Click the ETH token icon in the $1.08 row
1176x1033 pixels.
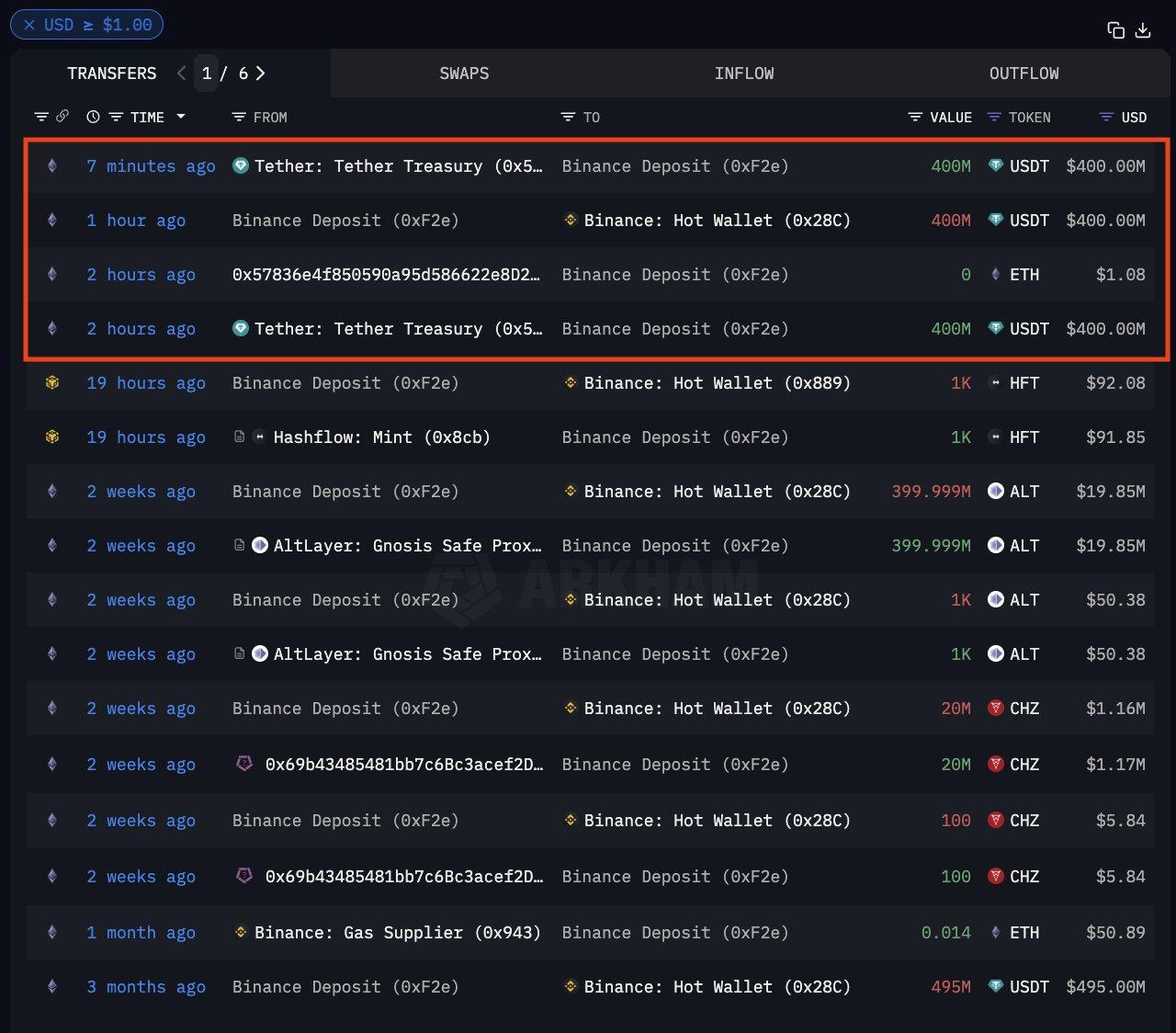(995, 275)
